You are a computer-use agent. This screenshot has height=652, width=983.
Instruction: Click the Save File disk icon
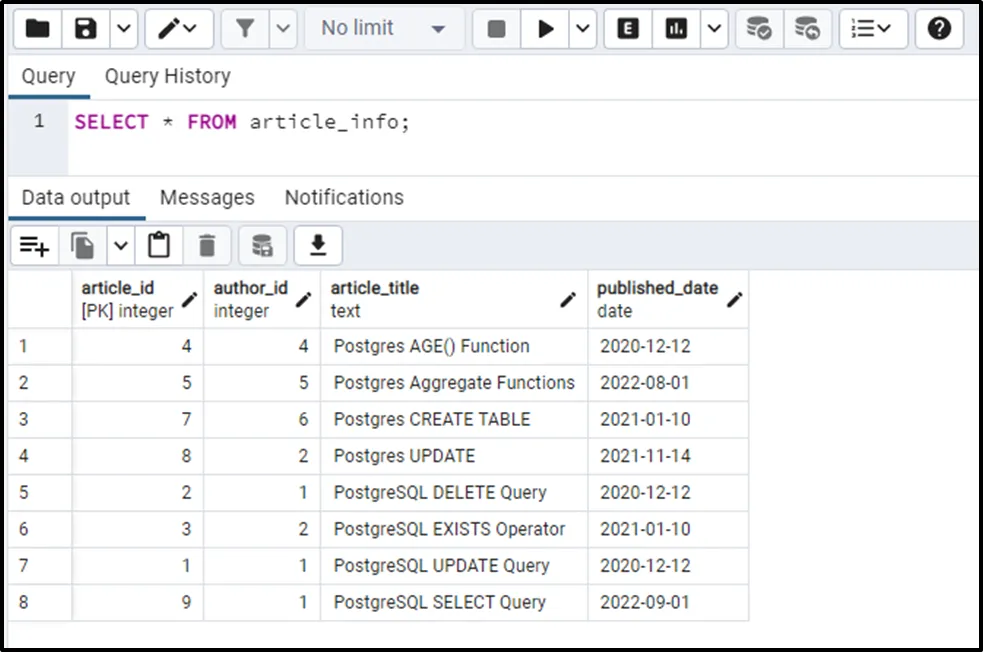pos(86,29)
